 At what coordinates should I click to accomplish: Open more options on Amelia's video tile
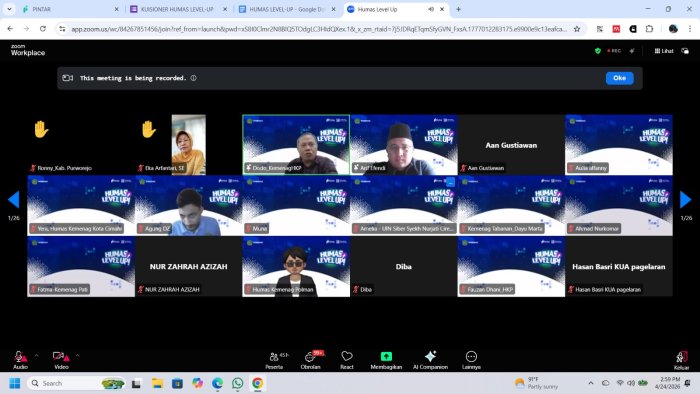(x=450, y=182)
